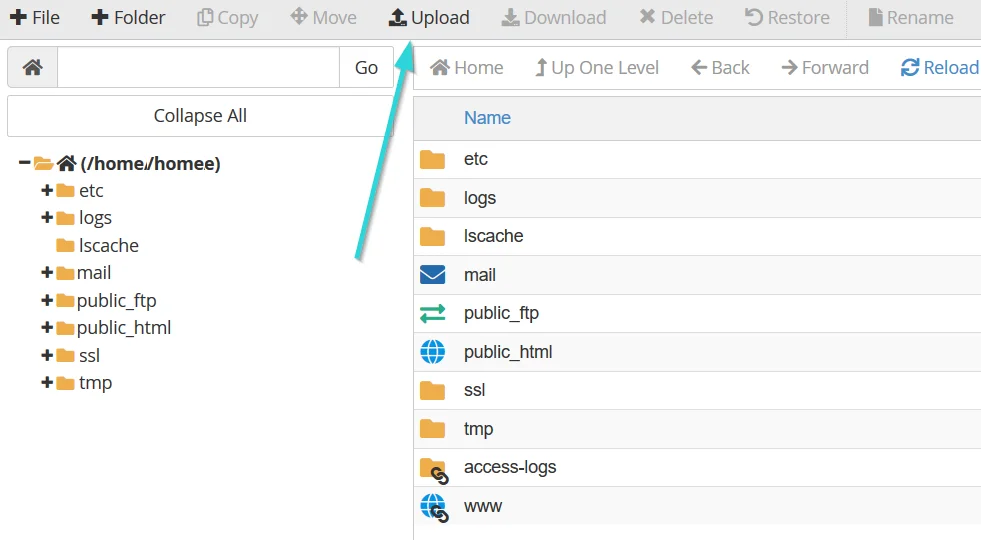Create a new file with + File

click(x=35, y=18)
